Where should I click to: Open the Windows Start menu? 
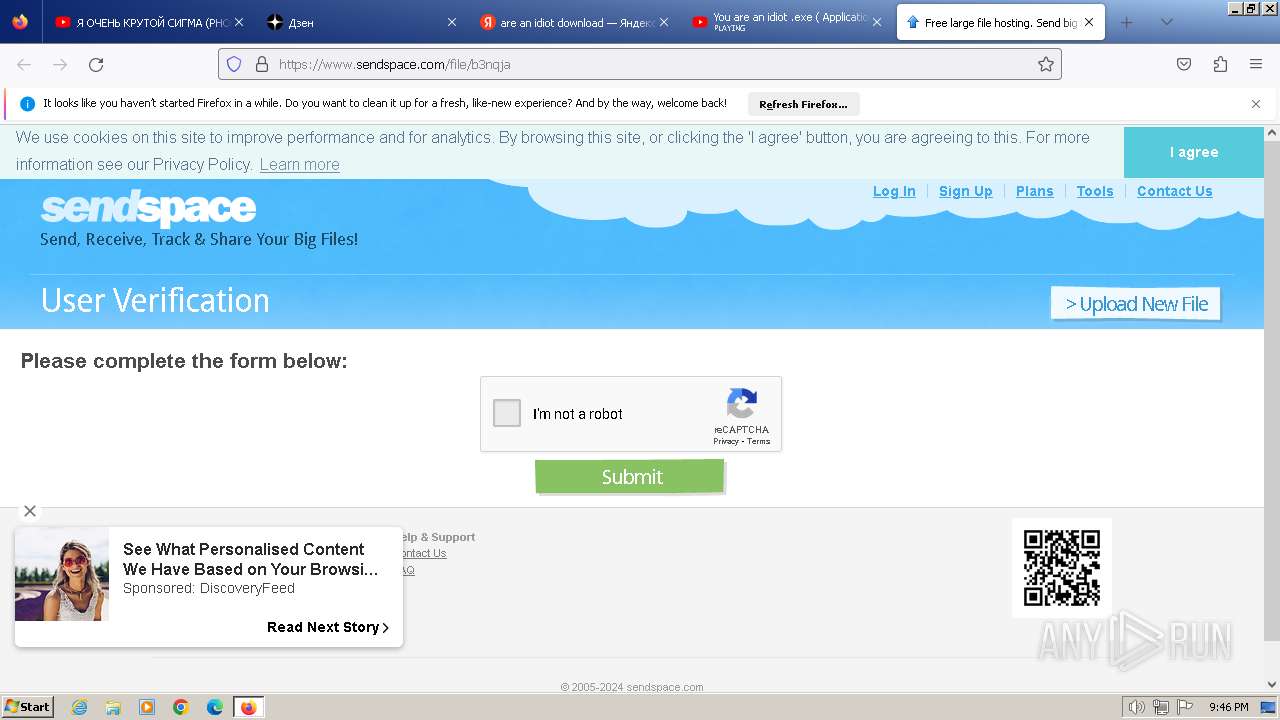point(27,706)
